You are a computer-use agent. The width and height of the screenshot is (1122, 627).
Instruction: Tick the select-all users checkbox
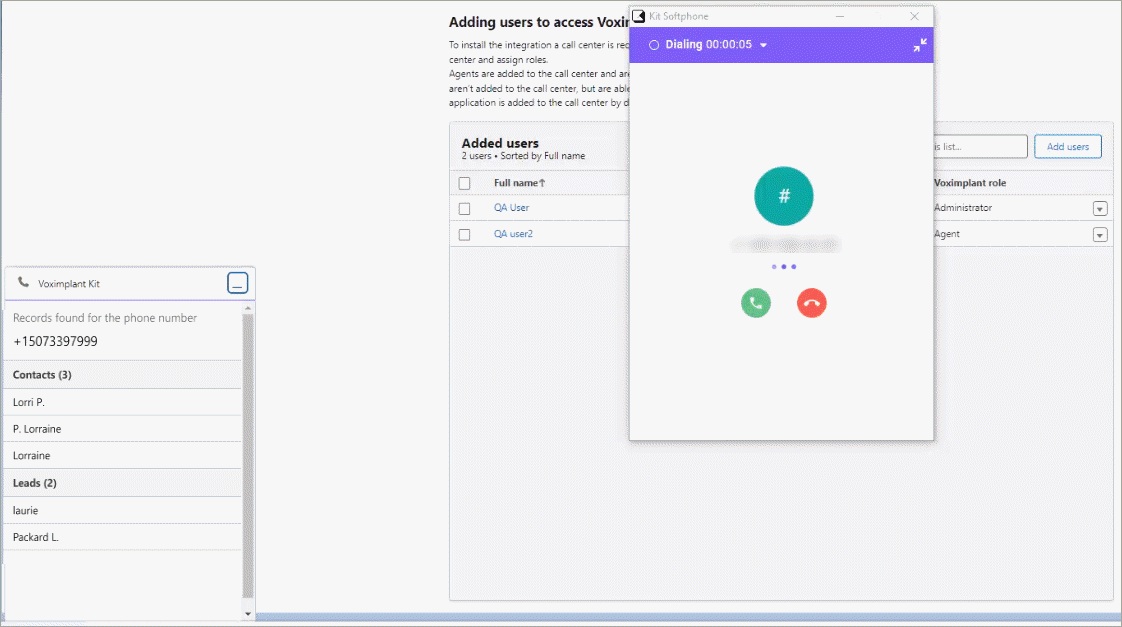point(464,183)
